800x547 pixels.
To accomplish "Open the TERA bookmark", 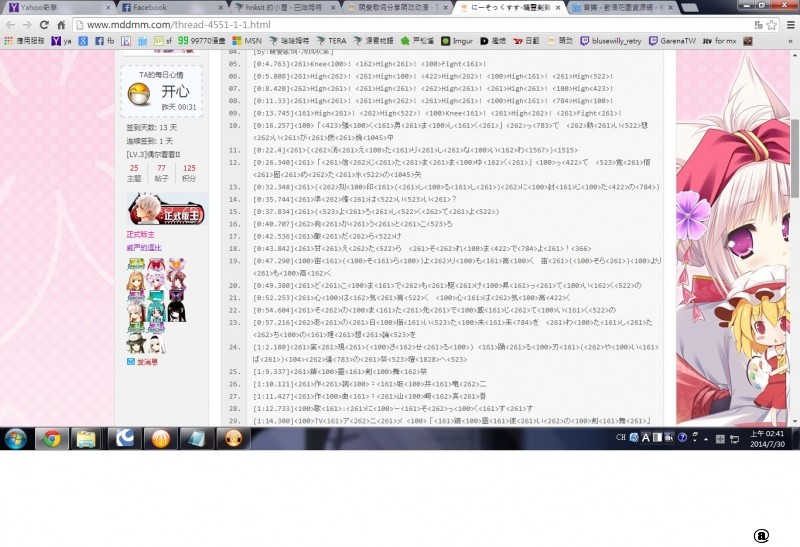I will (331, 41).
